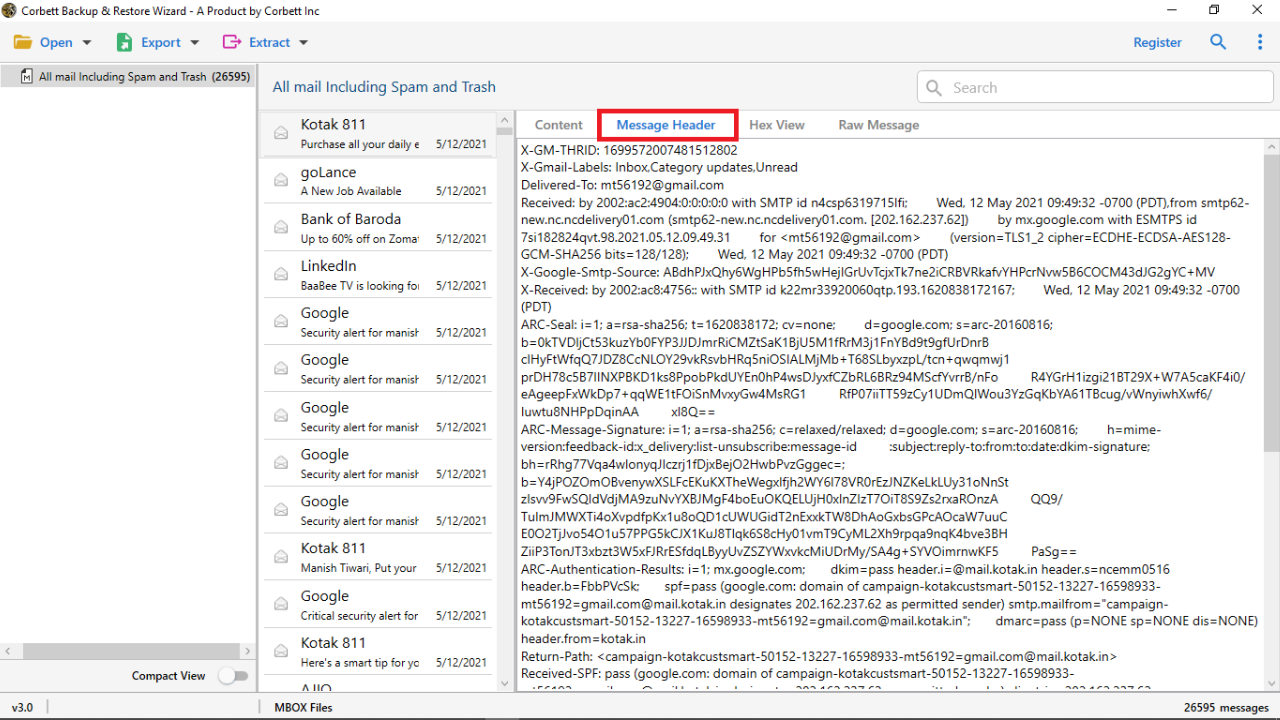Expand the Extract dropdown arrow
Screen dimensions: 1280x720
tap(305, 42)
